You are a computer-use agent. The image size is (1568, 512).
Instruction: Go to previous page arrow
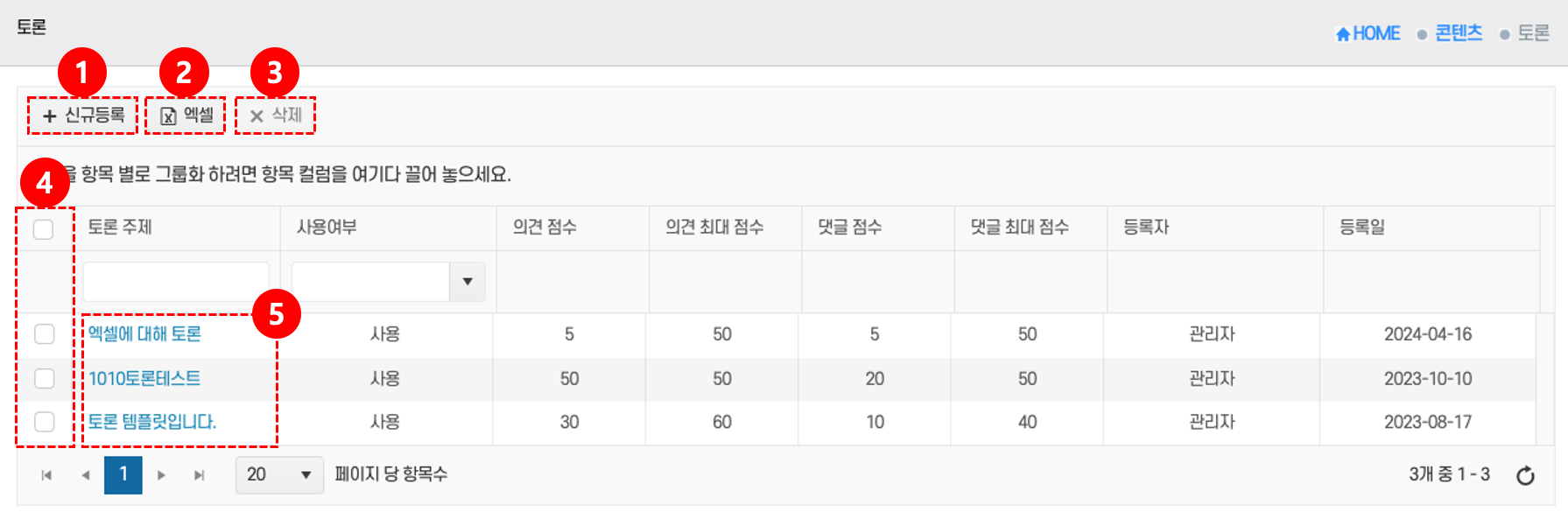pos(86,475)
